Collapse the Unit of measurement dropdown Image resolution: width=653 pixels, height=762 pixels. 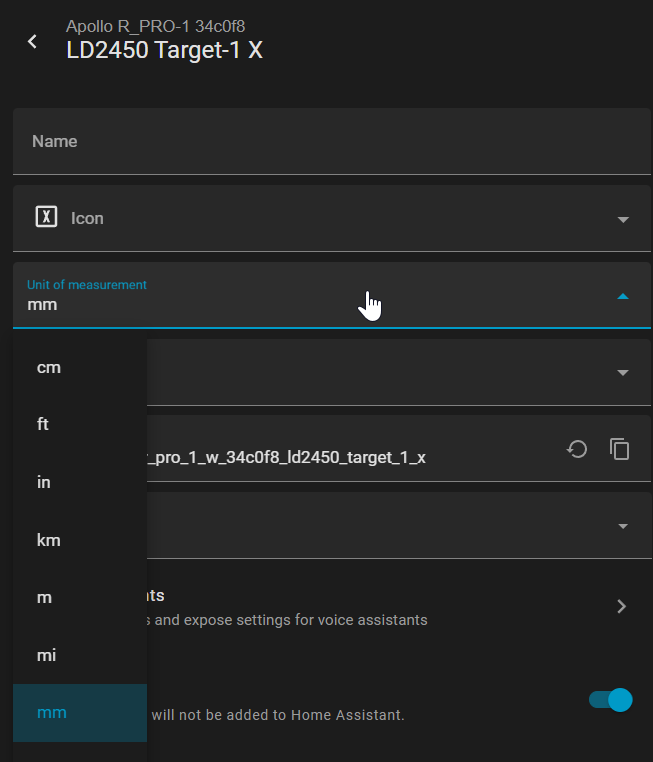(623, 296)
